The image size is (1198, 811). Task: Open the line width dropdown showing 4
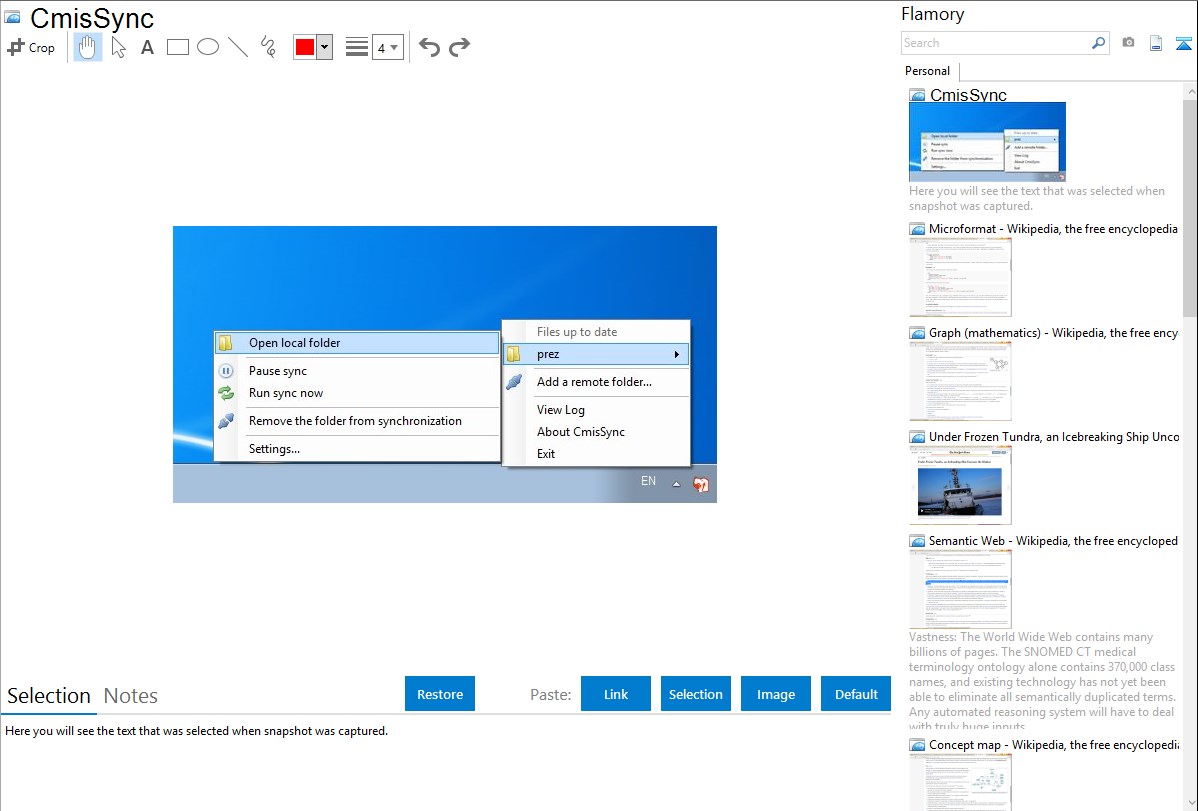click(x=387, y=47)
